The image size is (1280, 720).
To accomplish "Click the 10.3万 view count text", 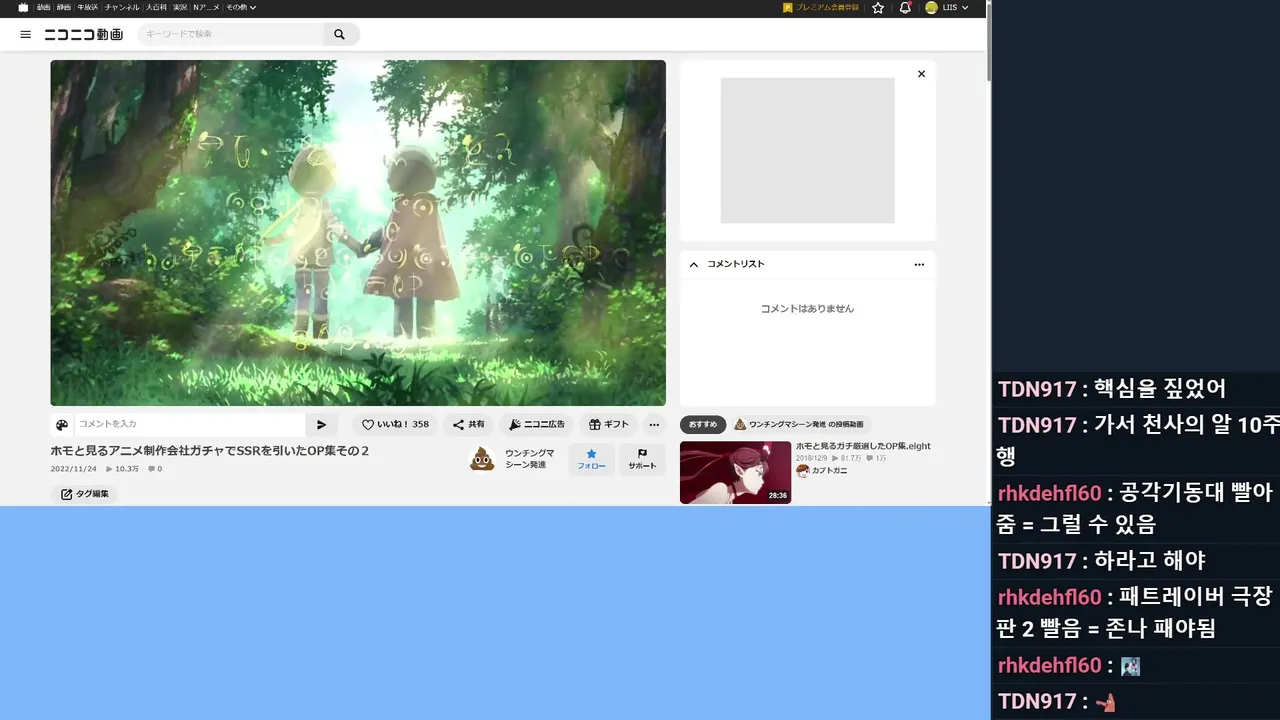I will 122,469.
